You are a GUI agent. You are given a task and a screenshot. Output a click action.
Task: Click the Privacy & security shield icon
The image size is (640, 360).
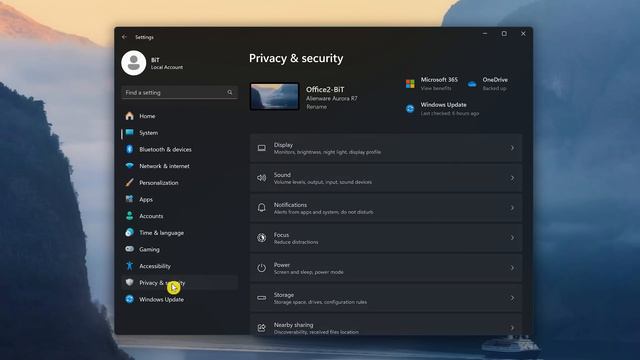(x=129, y=282)
